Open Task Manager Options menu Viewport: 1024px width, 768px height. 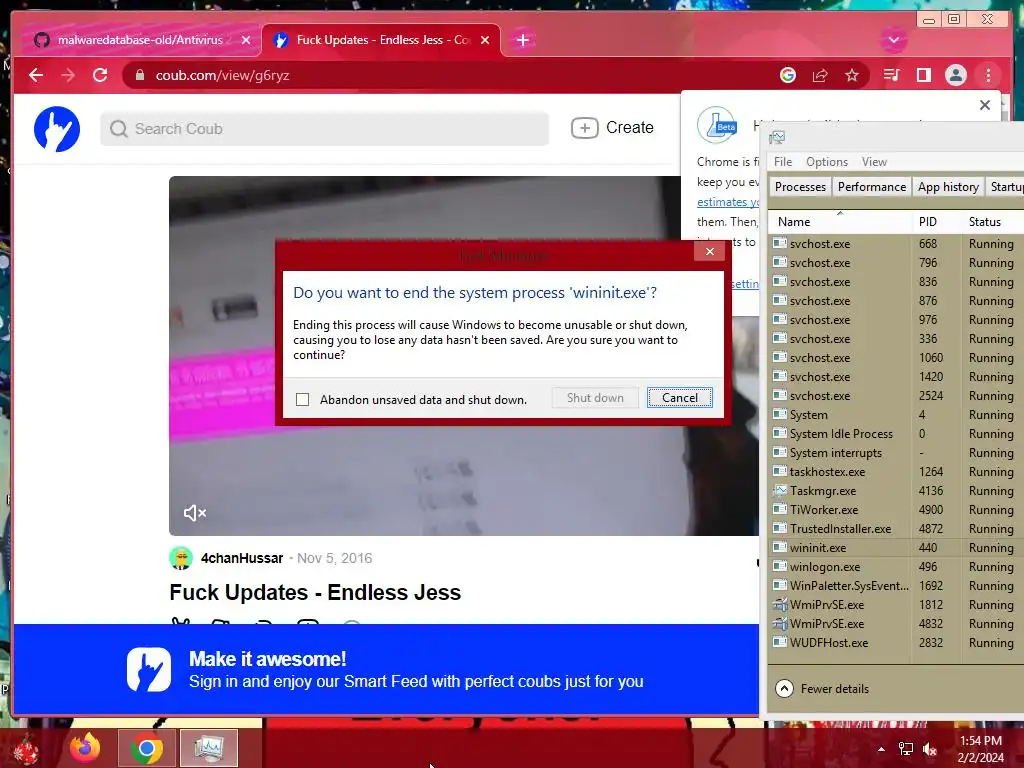[827, 162]
